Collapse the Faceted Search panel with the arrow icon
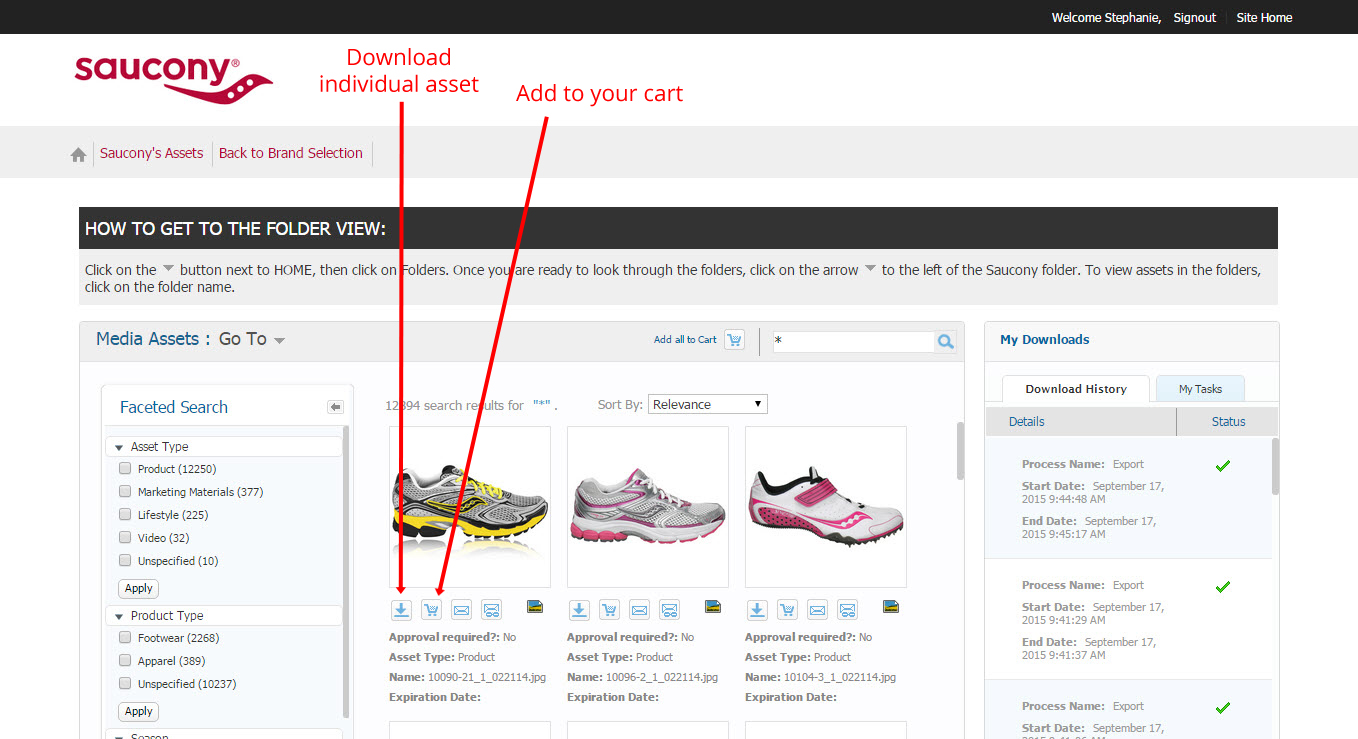The image size is (1358, 739). tap(335, 407)
